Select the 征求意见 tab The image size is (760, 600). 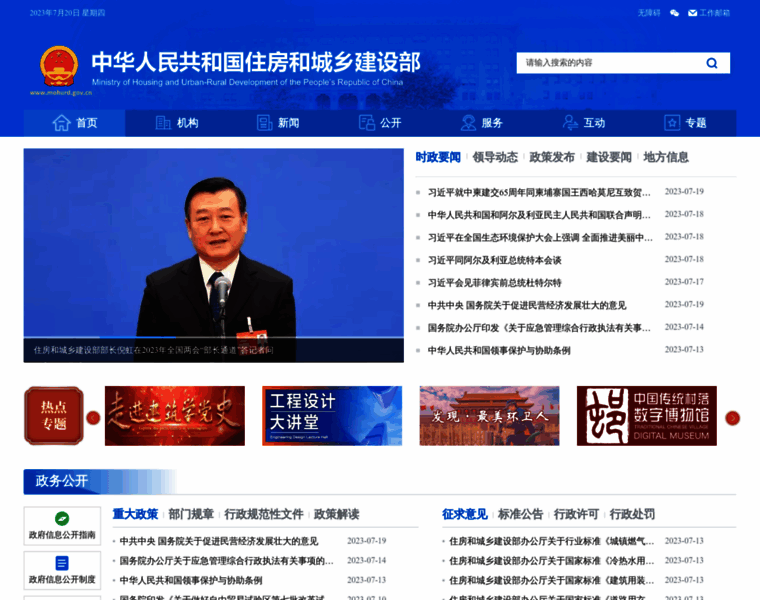[x=465, y=514]
